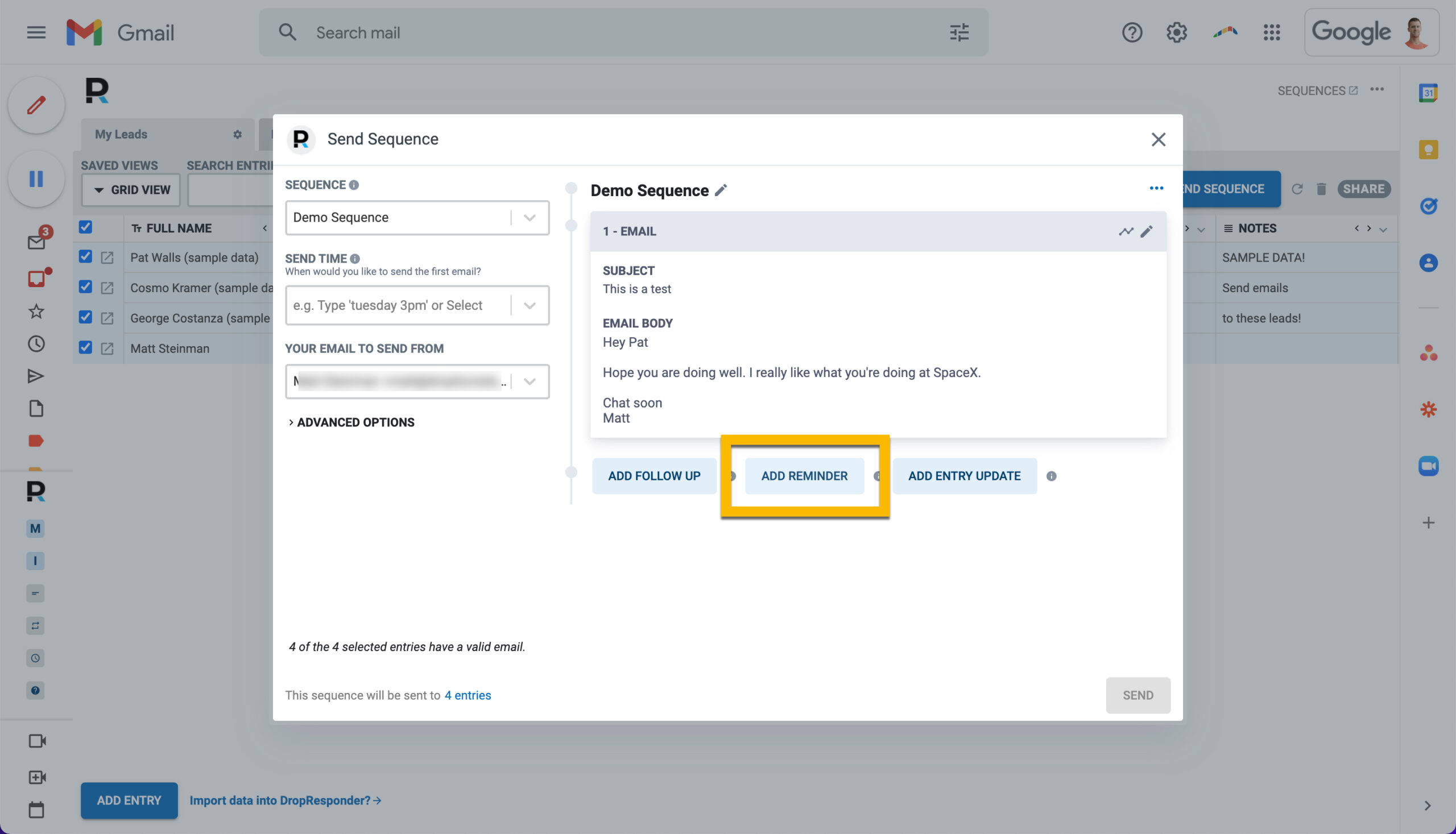The image size is (1456, 834).
Task: Open the Meet video camera icon
Action: 36,741
